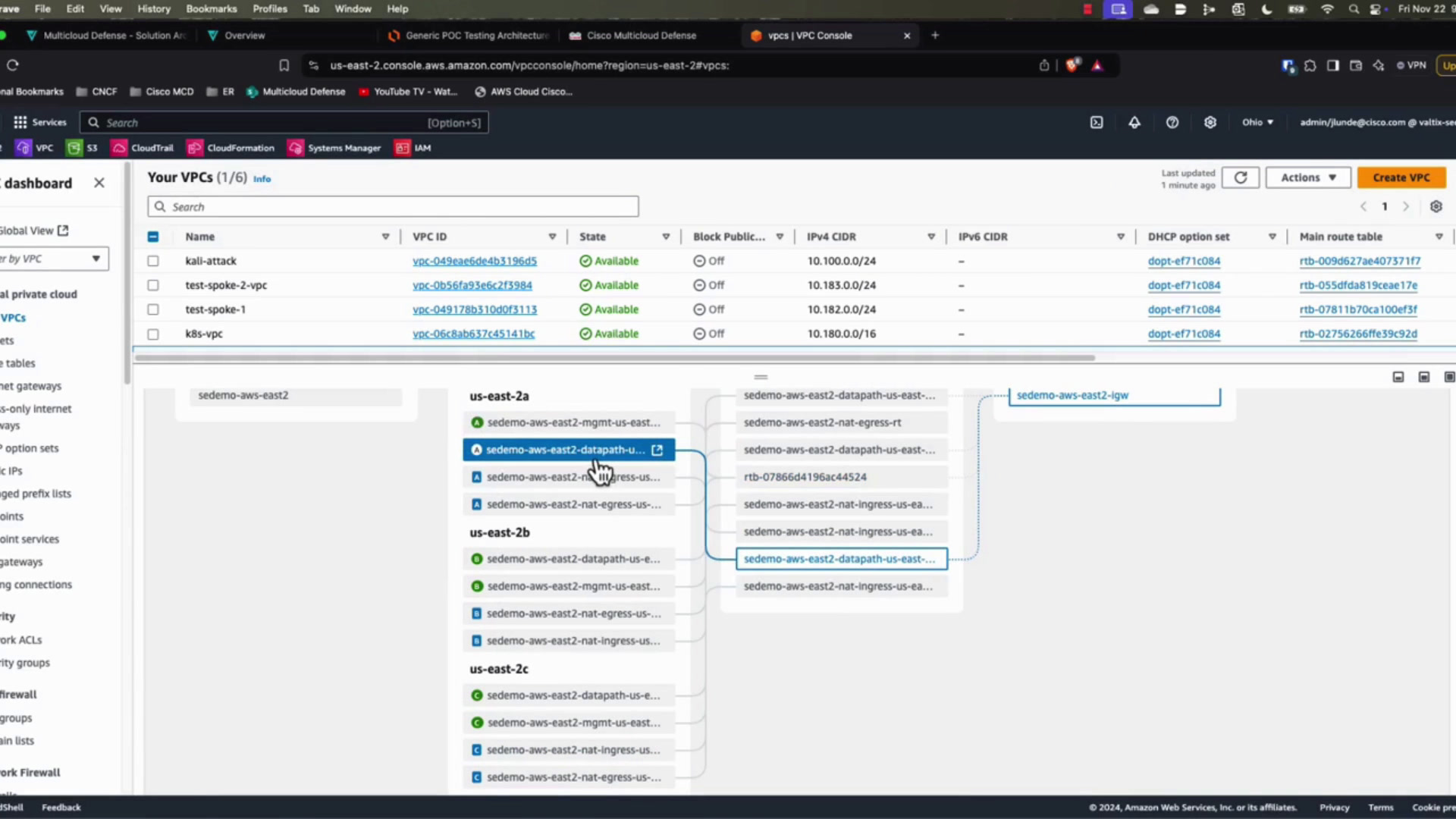
Task: Open the Bookmarks menu
Action: click(x=212, y=9)
